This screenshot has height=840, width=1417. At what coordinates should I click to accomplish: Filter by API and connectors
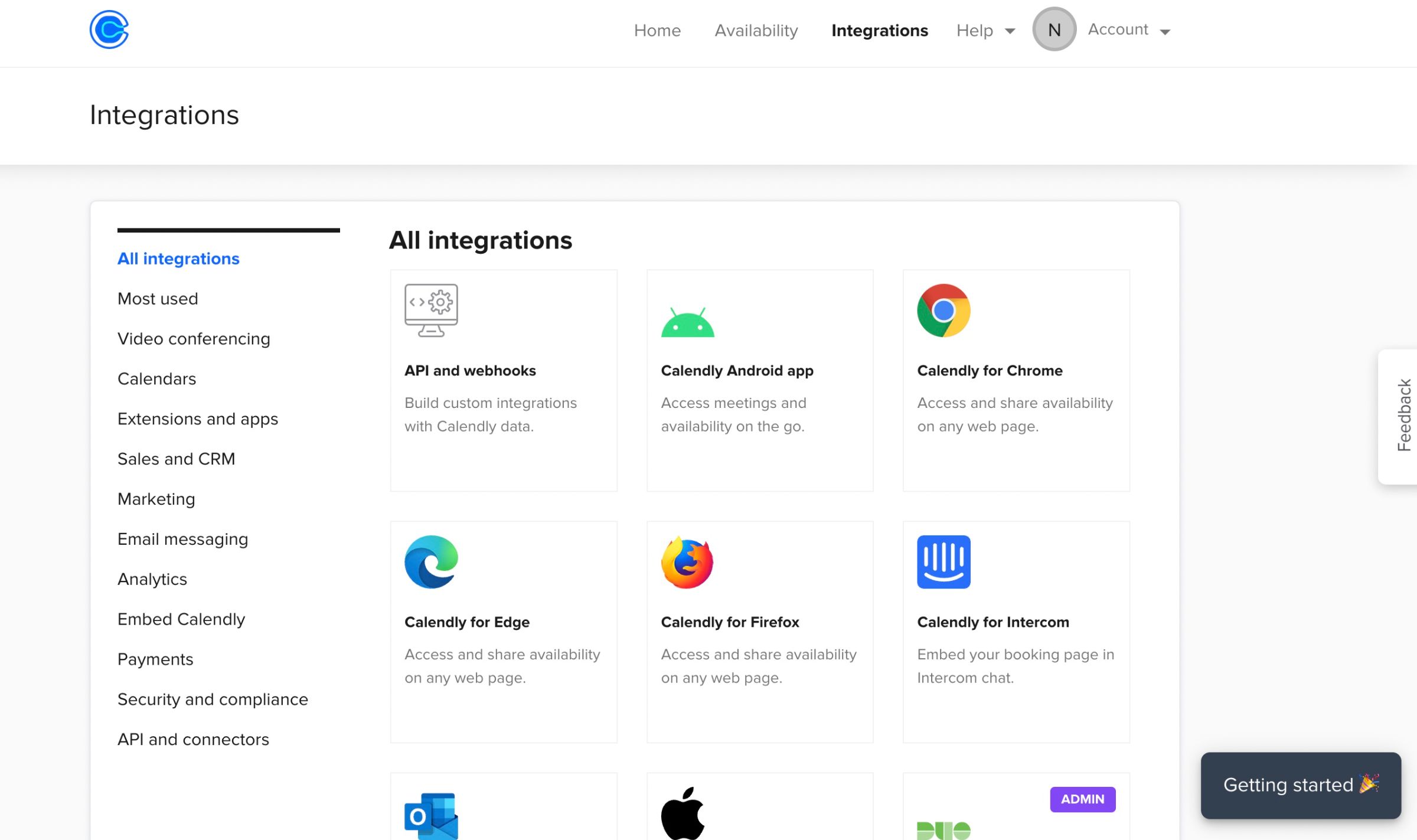pyautogui.click(x=193, y=739)
